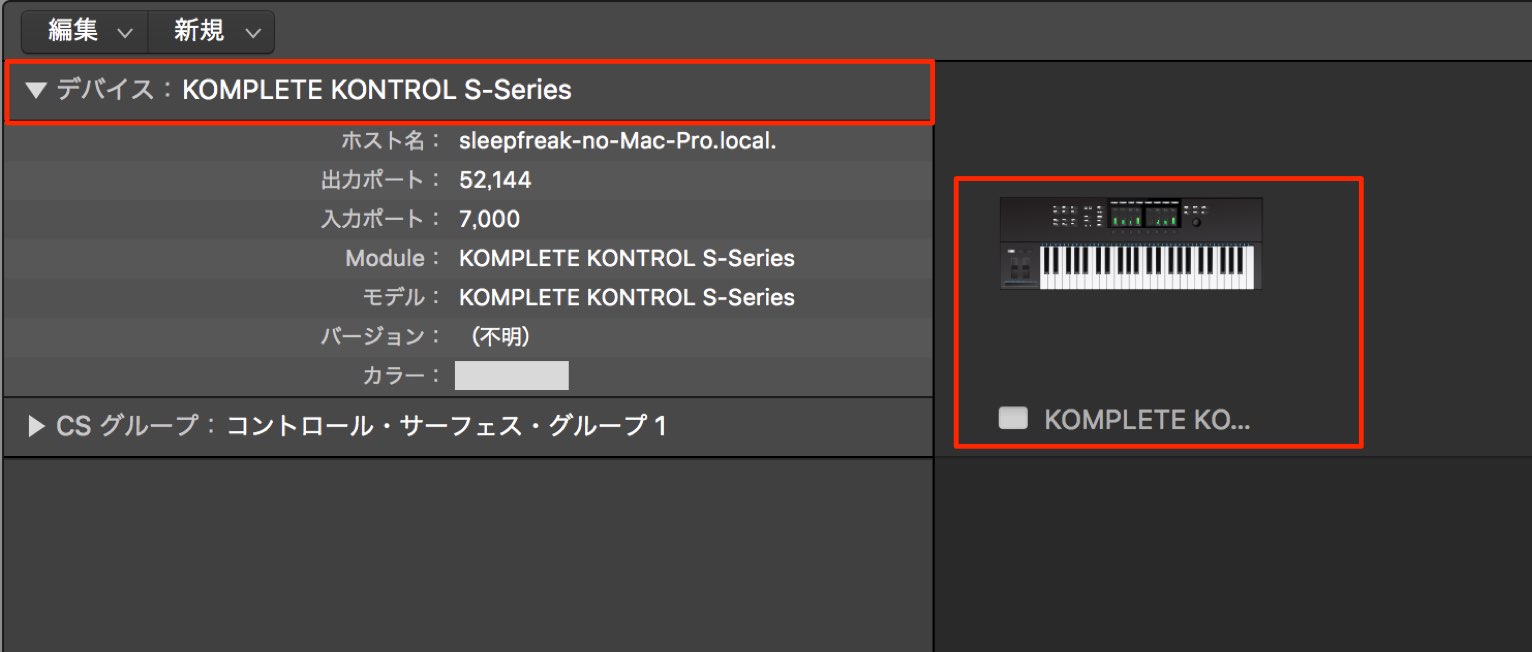The height and width of the screenshot is (652, 1532).
Task: Click the 入力ポート value 7,000
Action: point(489,219)
